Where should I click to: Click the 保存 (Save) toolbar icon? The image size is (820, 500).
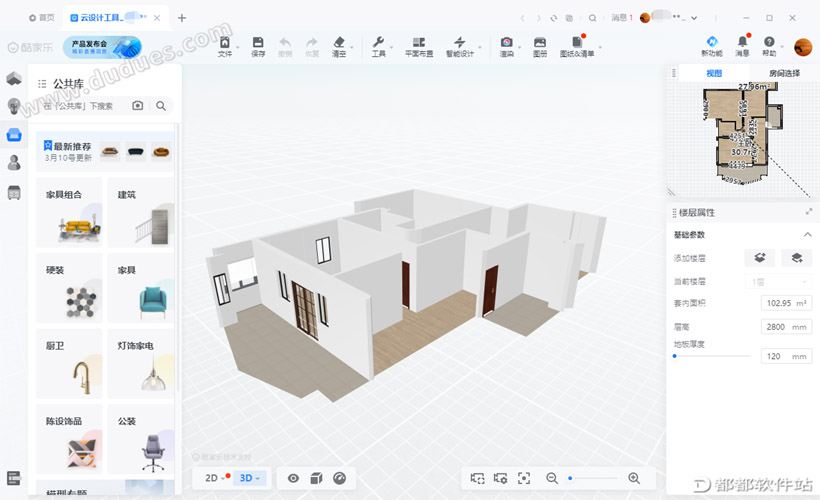click(x=258, y=42)
